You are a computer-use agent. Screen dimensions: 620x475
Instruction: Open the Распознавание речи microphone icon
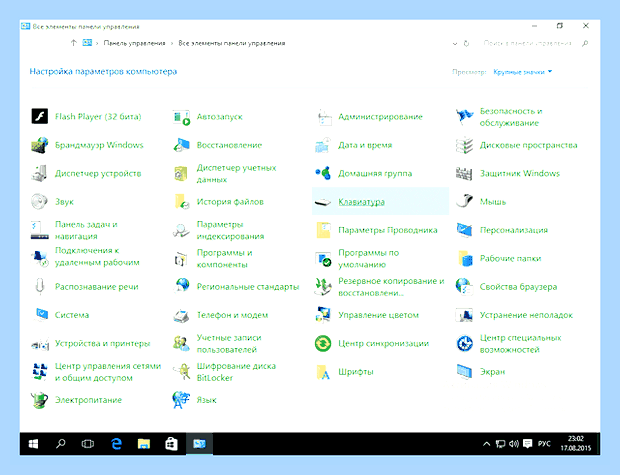coord(40,286)
